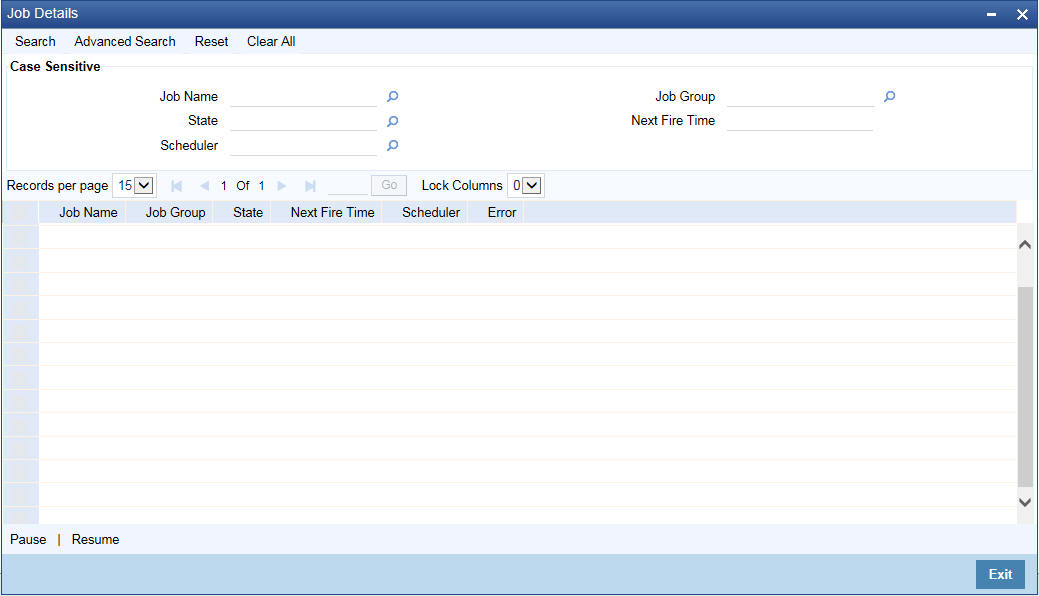The image size is (1039, 596).
Task: Go to next page of results
Action: point(282,186)
